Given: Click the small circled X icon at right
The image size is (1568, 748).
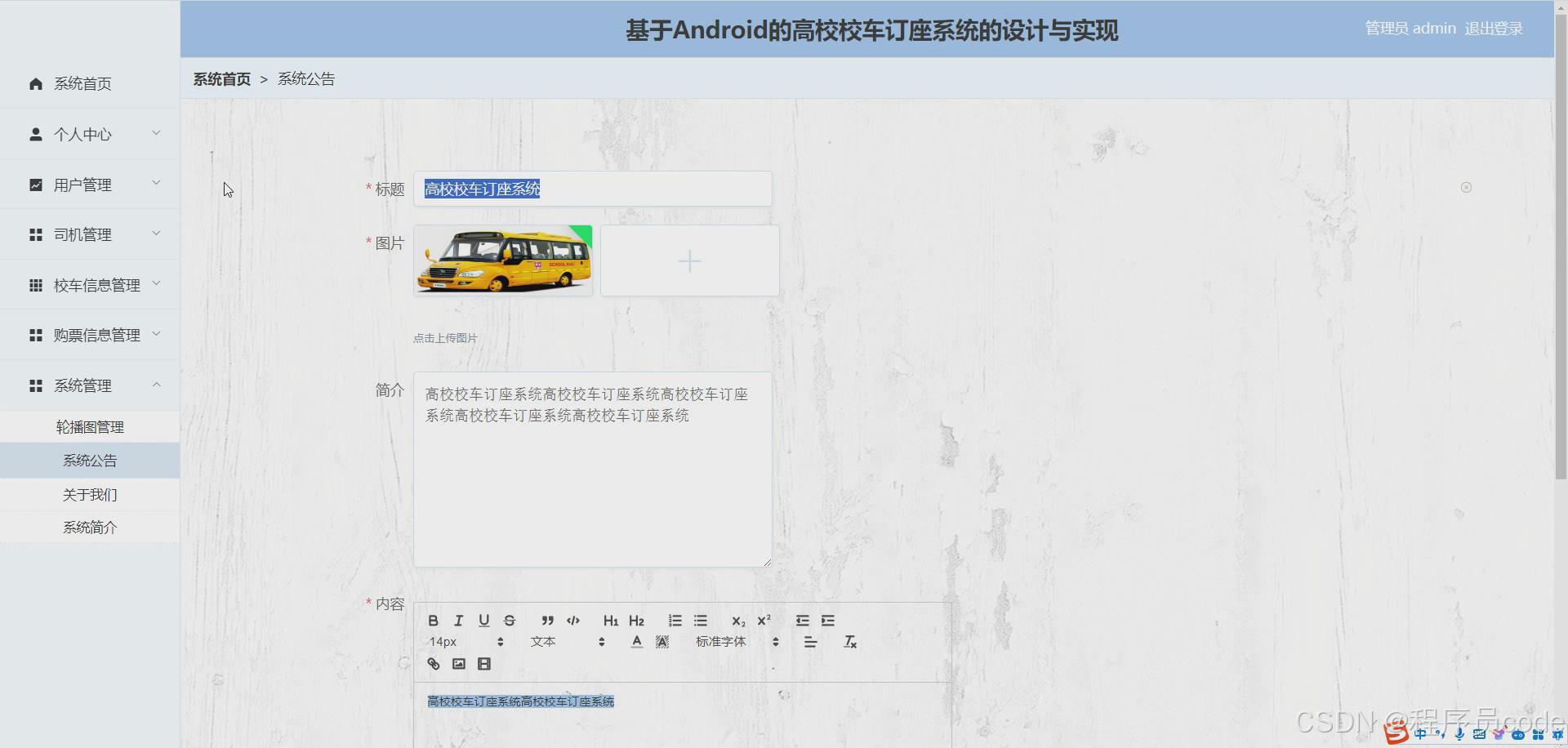Looking at the screenshot, I should click(1466, 188).
